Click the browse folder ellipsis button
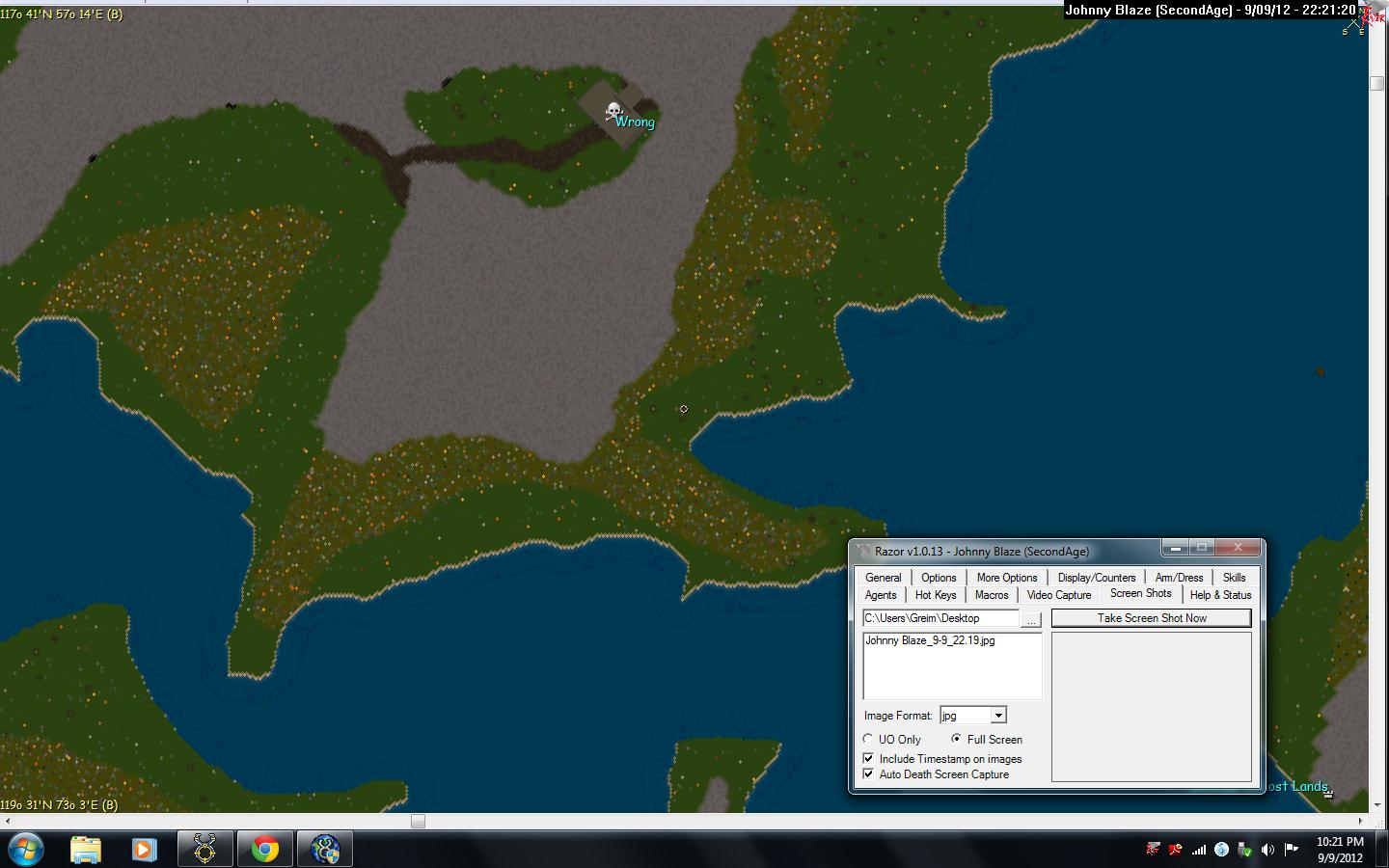Screen dimensions: 1389x868 [1031, 619]
